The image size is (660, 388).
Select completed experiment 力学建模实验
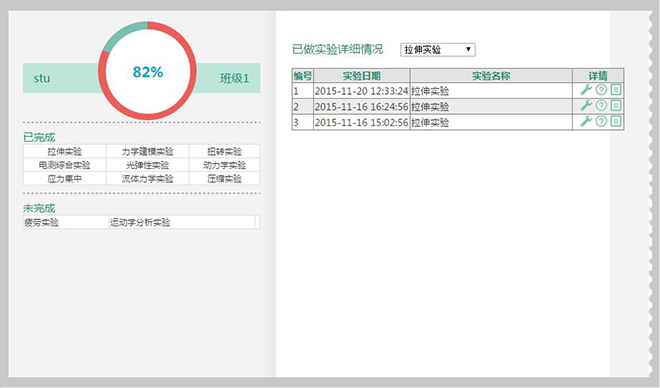tap(147, 151)
